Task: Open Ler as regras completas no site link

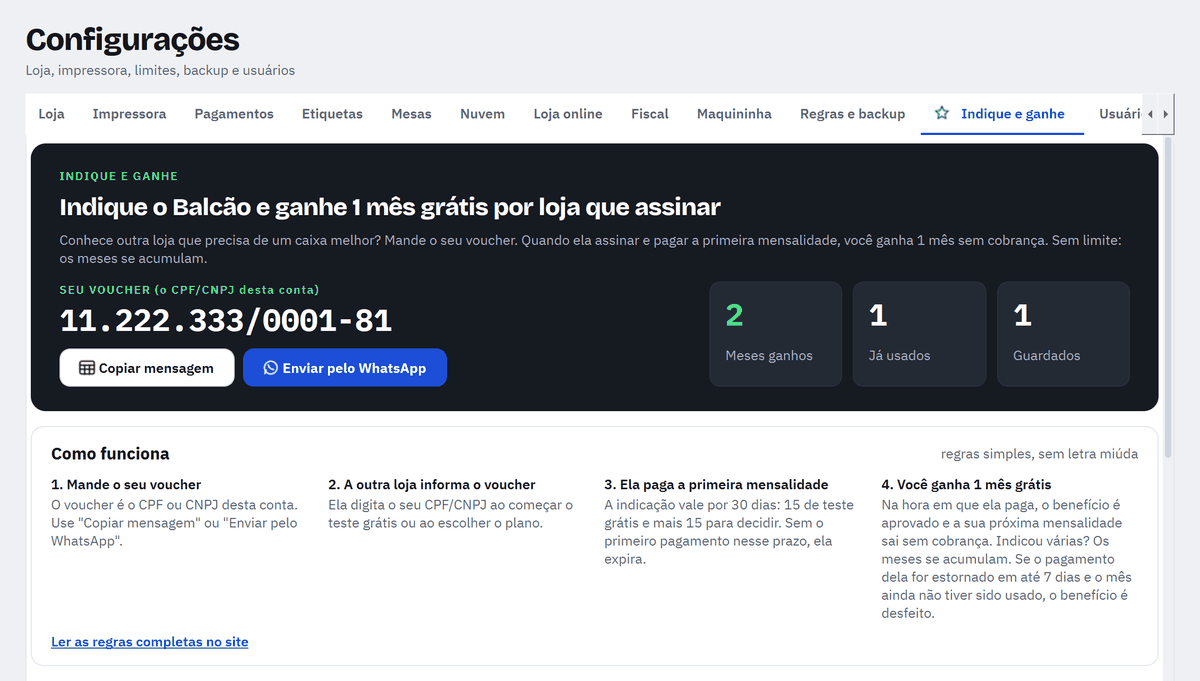Action: click(x=150, y=642)
